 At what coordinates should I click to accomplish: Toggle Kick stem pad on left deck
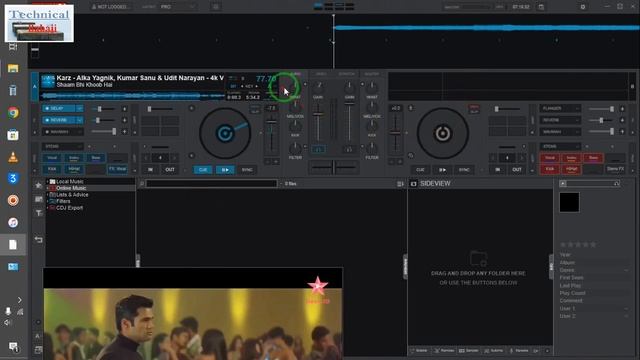click(52, 169)
